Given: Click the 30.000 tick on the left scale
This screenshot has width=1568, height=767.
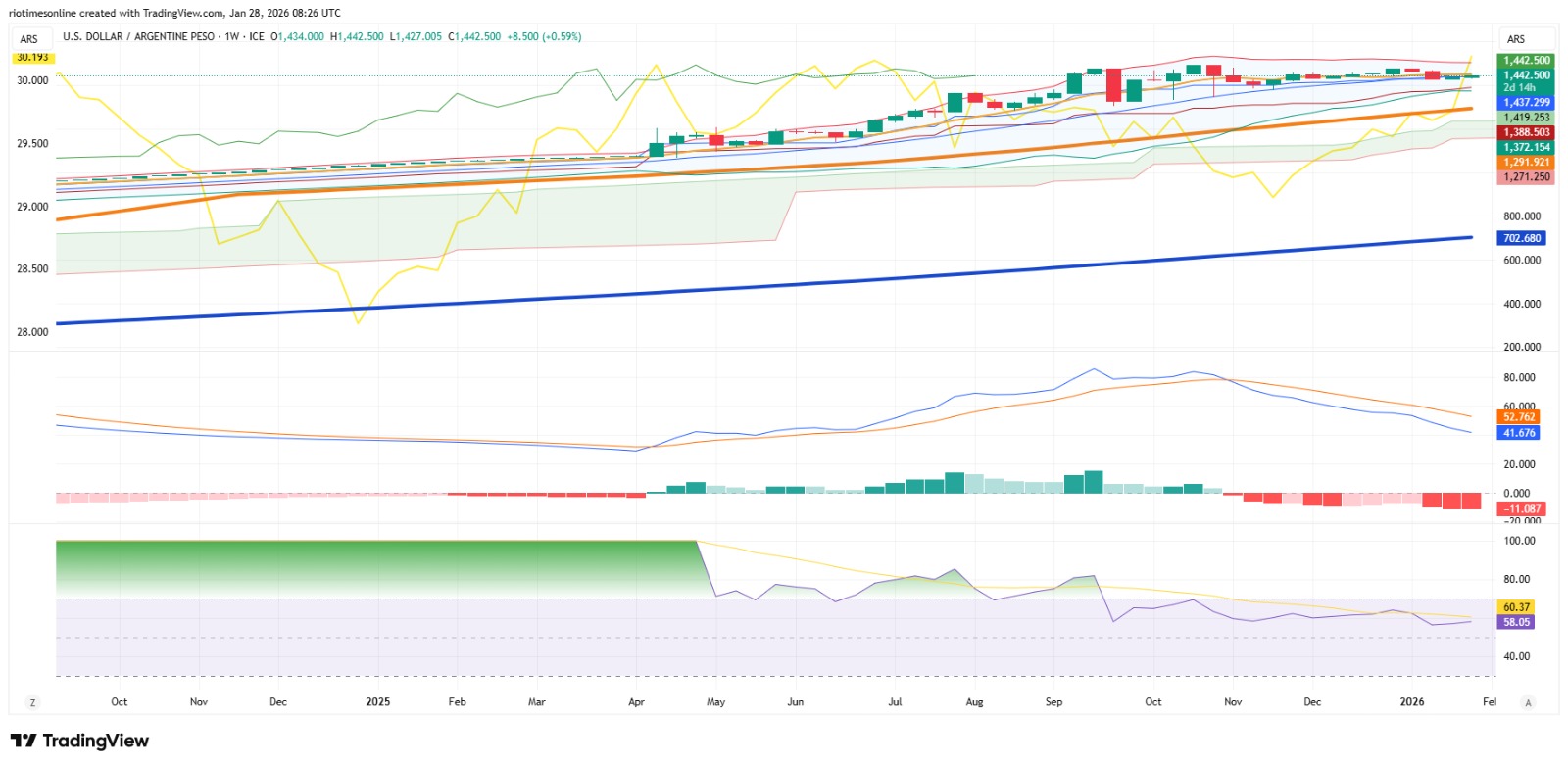Looking at the screenshot, I should [32, 80].
